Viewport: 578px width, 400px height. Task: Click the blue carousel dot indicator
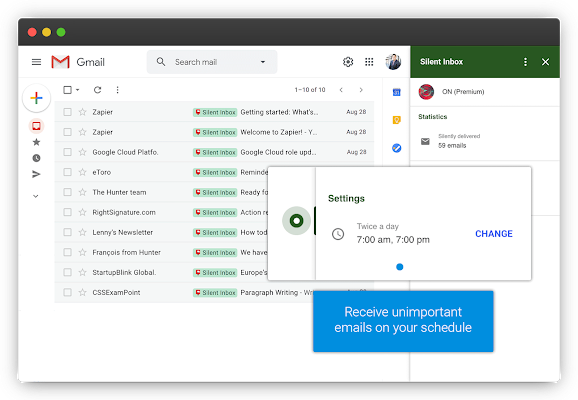[x=399, y=267]
